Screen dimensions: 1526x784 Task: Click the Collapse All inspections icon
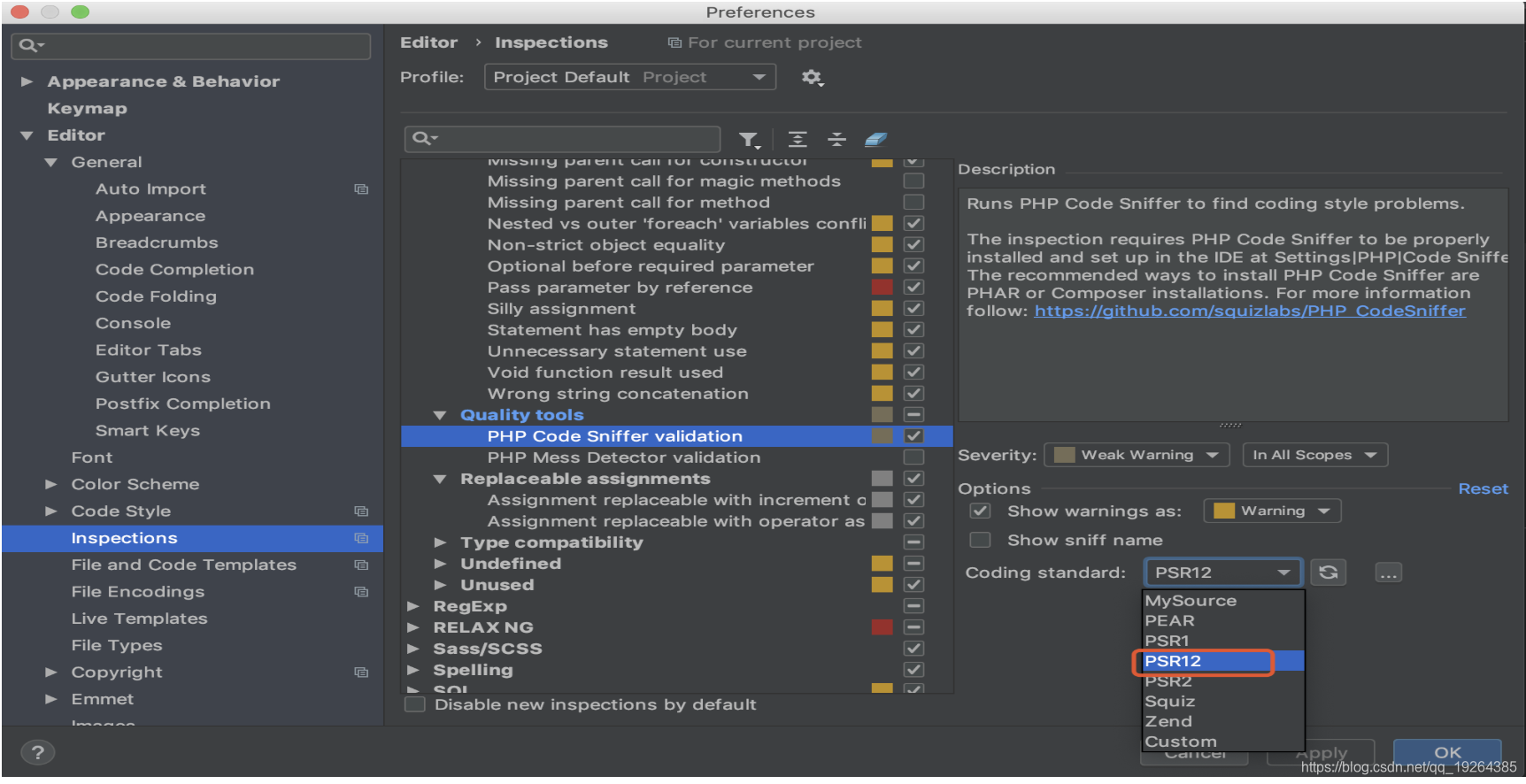(836, 140)
